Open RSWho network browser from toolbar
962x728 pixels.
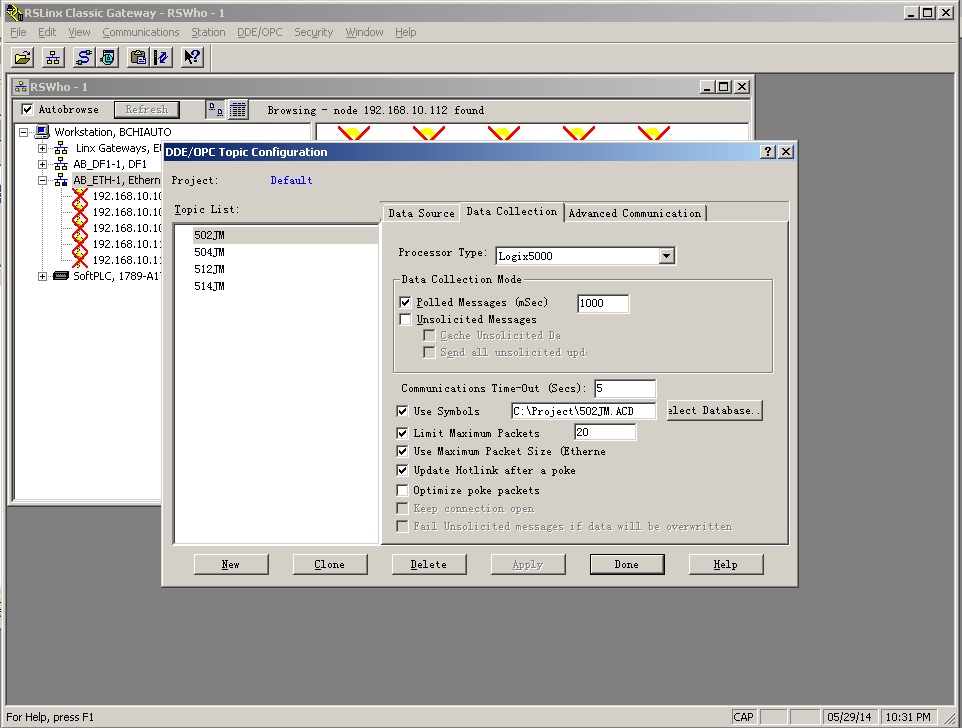tap(53, 58)
